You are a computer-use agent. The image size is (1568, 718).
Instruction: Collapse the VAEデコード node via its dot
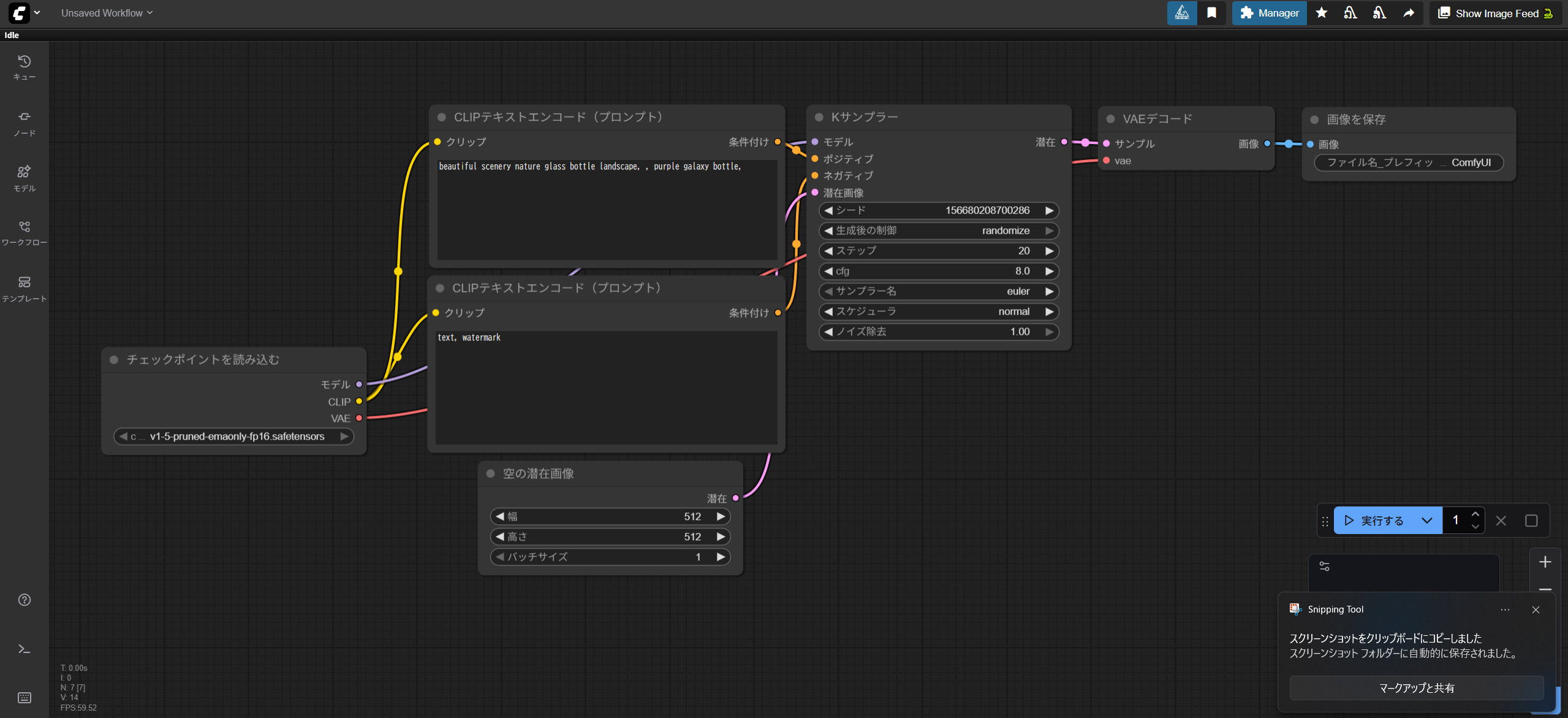click(1110, 119)
